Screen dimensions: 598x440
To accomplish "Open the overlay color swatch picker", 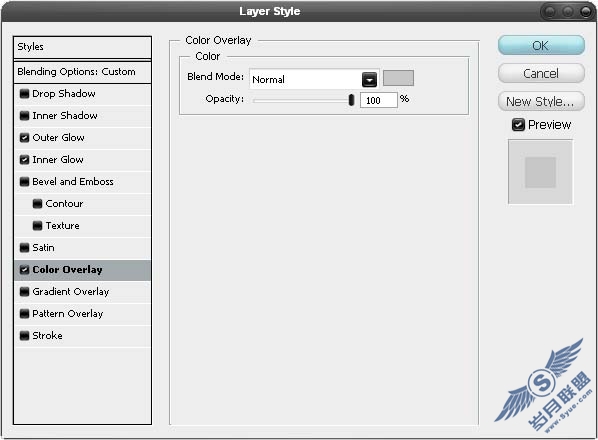I will 398,78.
